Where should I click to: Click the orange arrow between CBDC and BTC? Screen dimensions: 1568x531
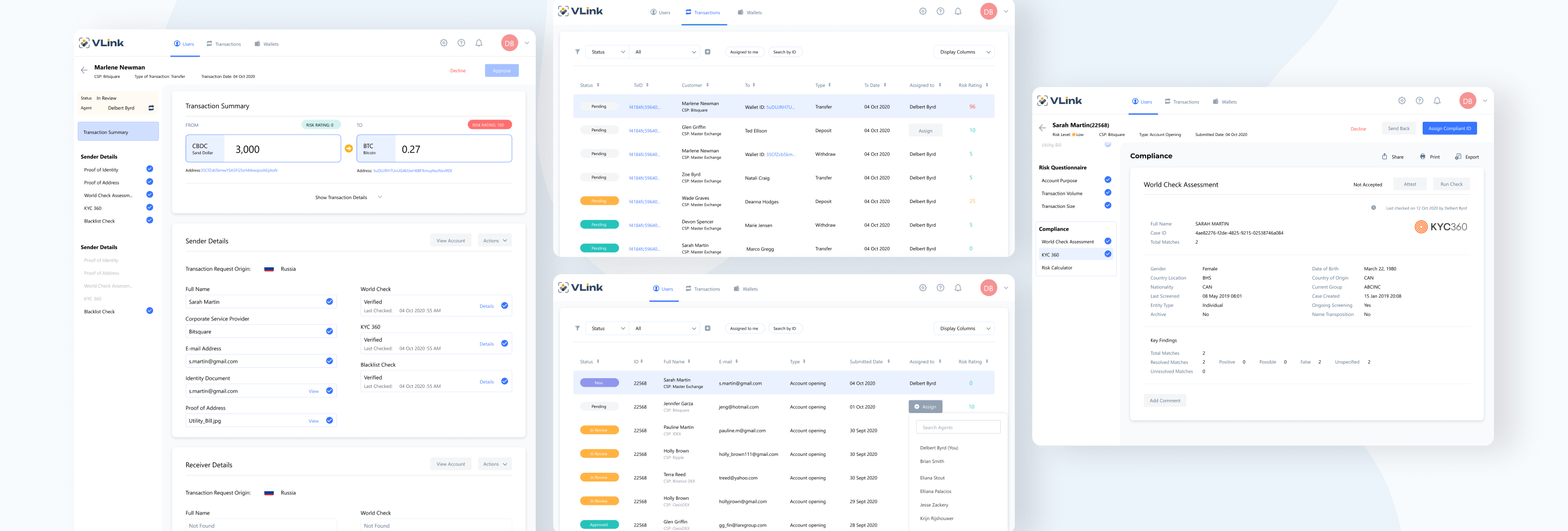click(x=349, y=149)
